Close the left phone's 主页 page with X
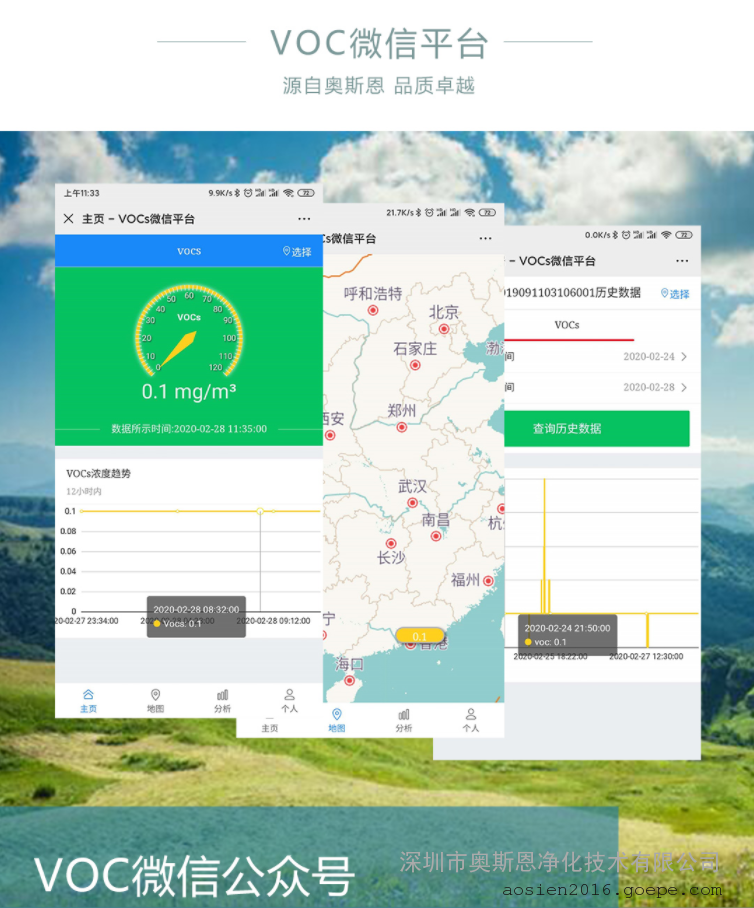Screen dimensions: 754x908 coord(68,218)
